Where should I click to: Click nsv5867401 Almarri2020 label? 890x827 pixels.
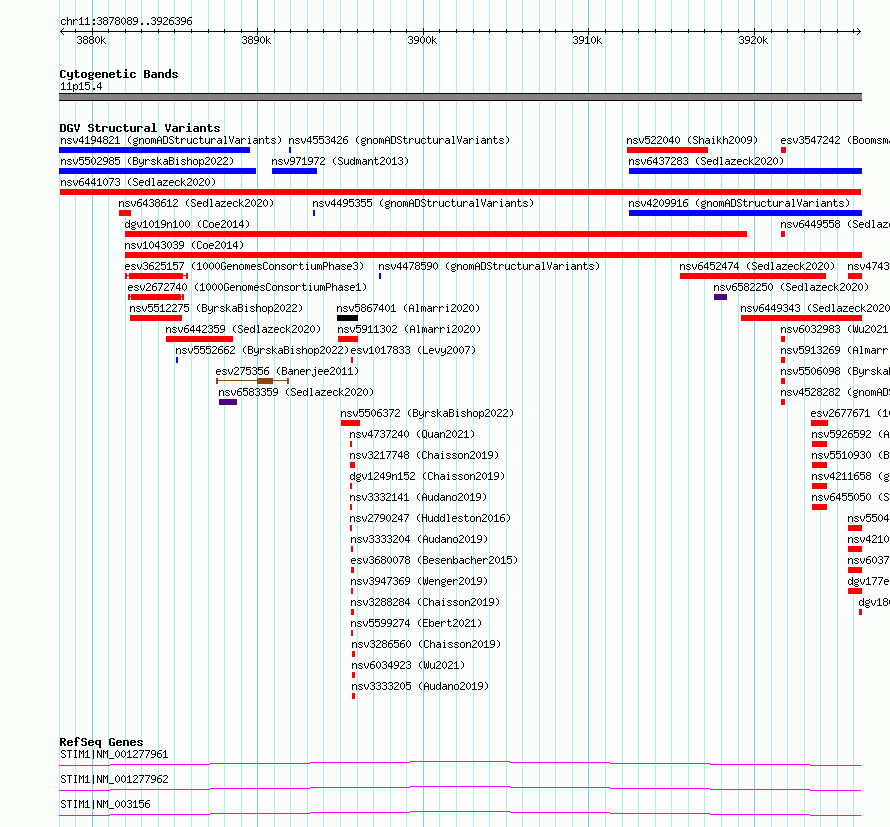pos(408,308)
